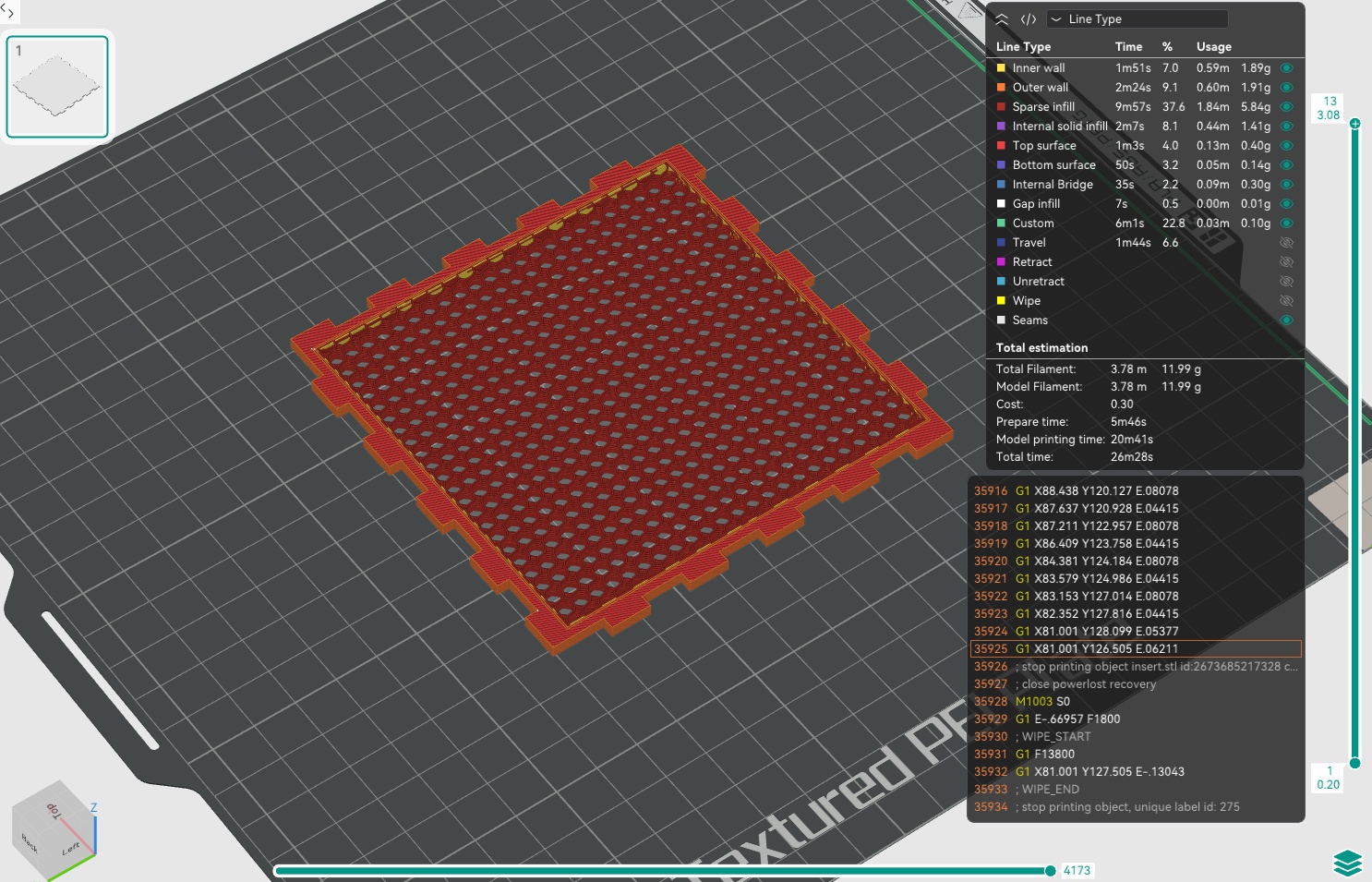This screenshot has height=882, width=1372.
Task: Select G-code line 35925
Action: 1137,649
